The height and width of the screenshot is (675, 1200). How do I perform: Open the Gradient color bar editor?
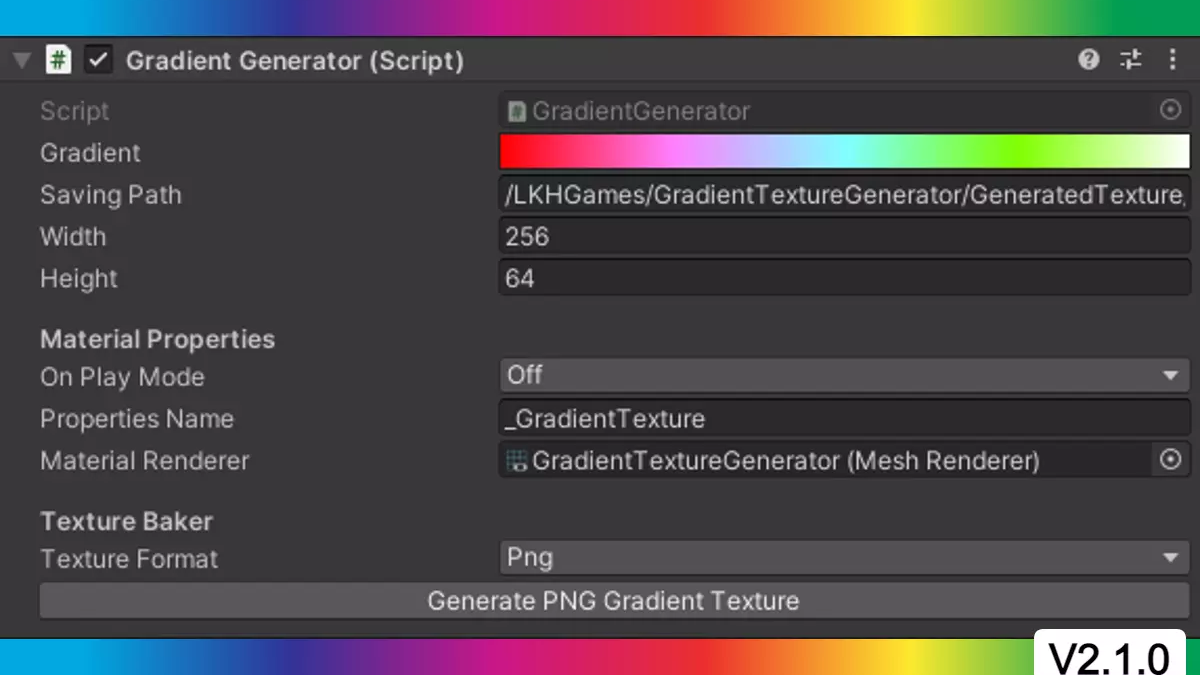click(844, 152)
